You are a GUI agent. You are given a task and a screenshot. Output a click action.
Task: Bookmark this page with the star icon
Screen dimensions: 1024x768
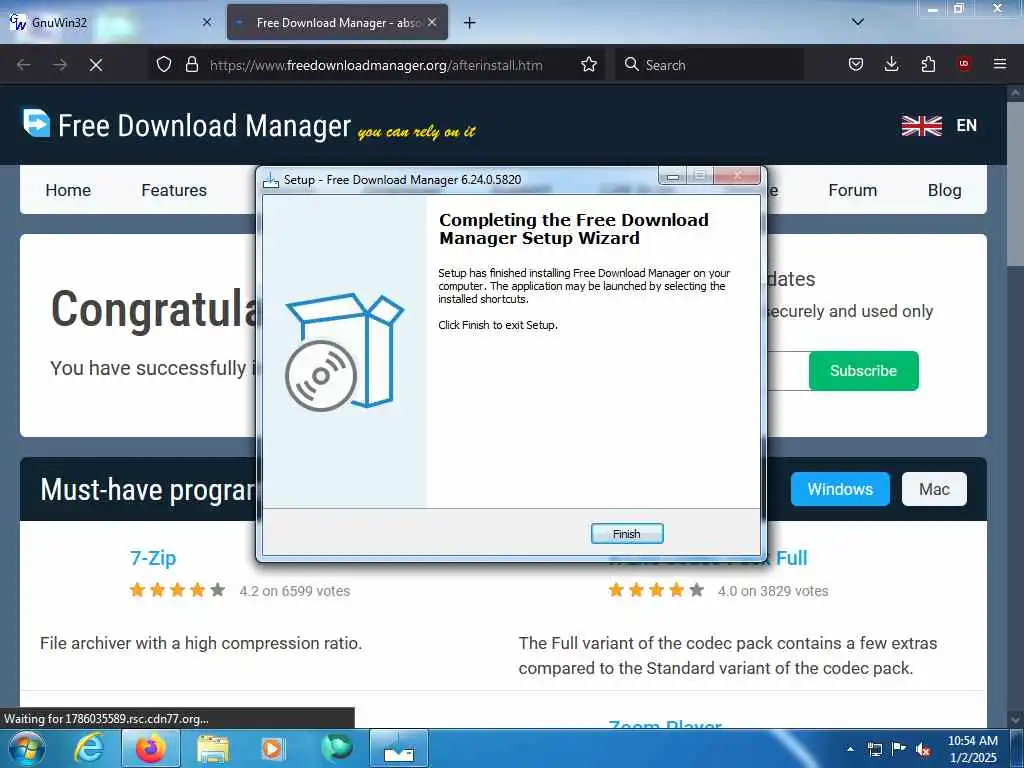click(x=588, y=65)
